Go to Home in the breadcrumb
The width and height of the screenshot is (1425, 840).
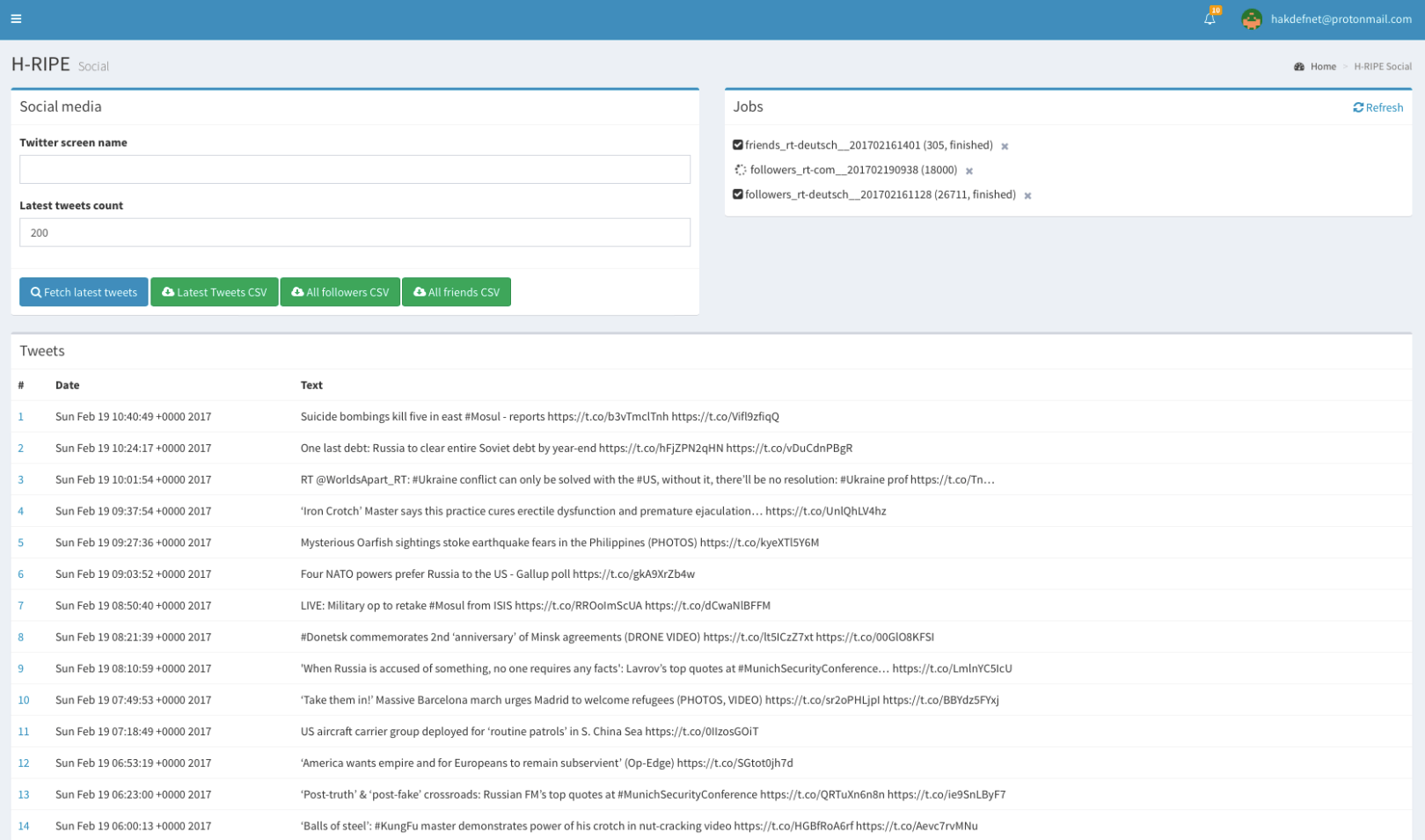(x=1322, y=67)
